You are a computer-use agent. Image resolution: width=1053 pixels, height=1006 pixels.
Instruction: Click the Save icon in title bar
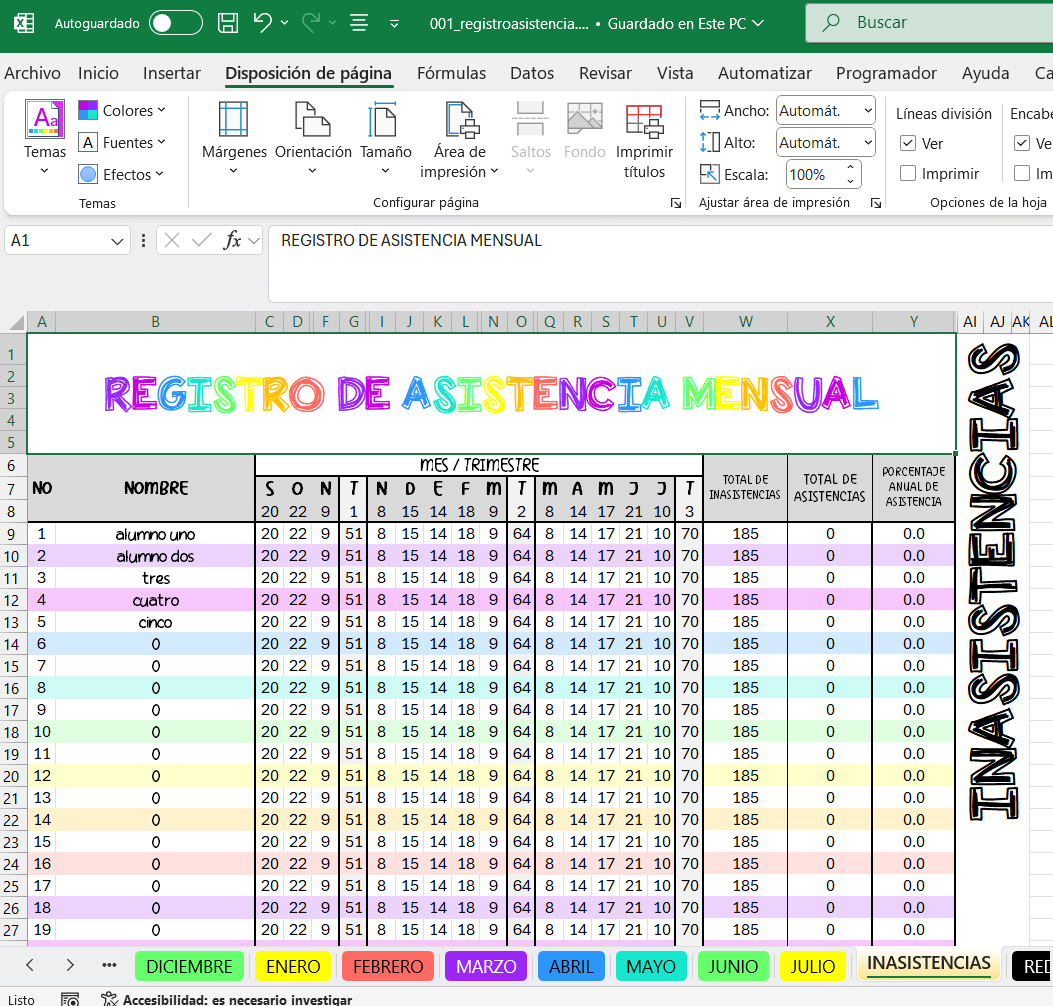click(228, 23)
